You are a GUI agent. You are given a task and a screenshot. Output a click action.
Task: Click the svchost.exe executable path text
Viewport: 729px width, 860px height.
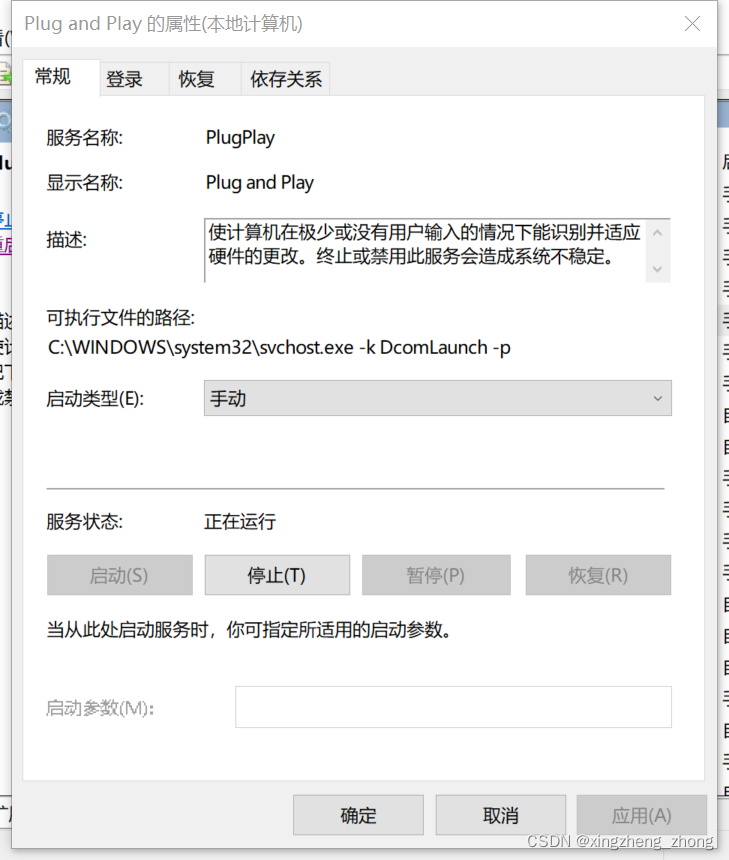[279, 348]
